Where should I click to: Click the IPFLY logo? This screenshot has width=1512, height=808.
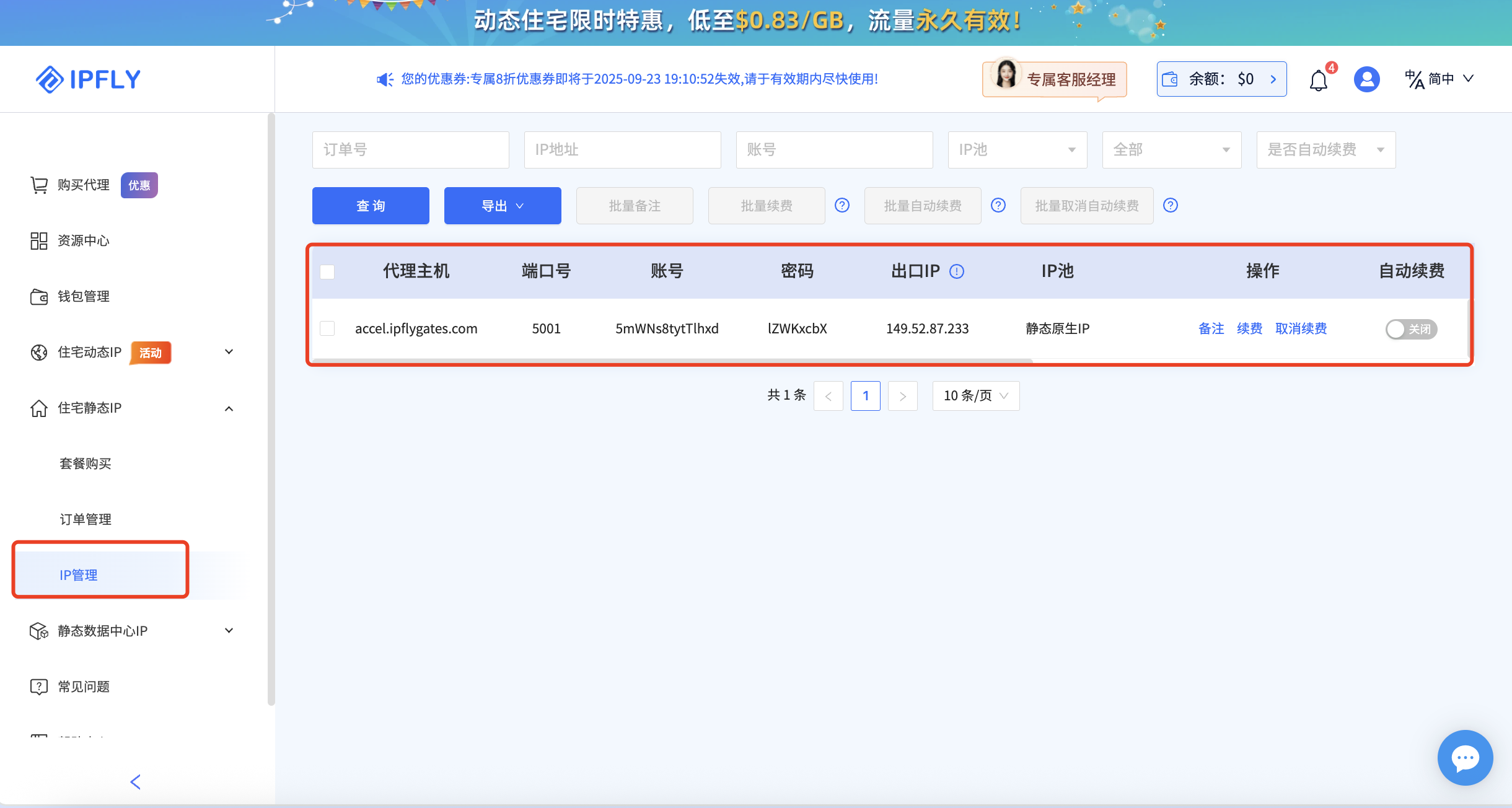(x=88, y=79)
